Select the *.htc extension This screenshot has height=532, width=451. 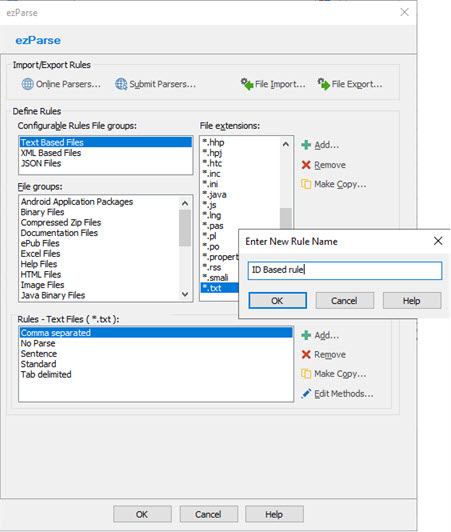coord(240,163)
